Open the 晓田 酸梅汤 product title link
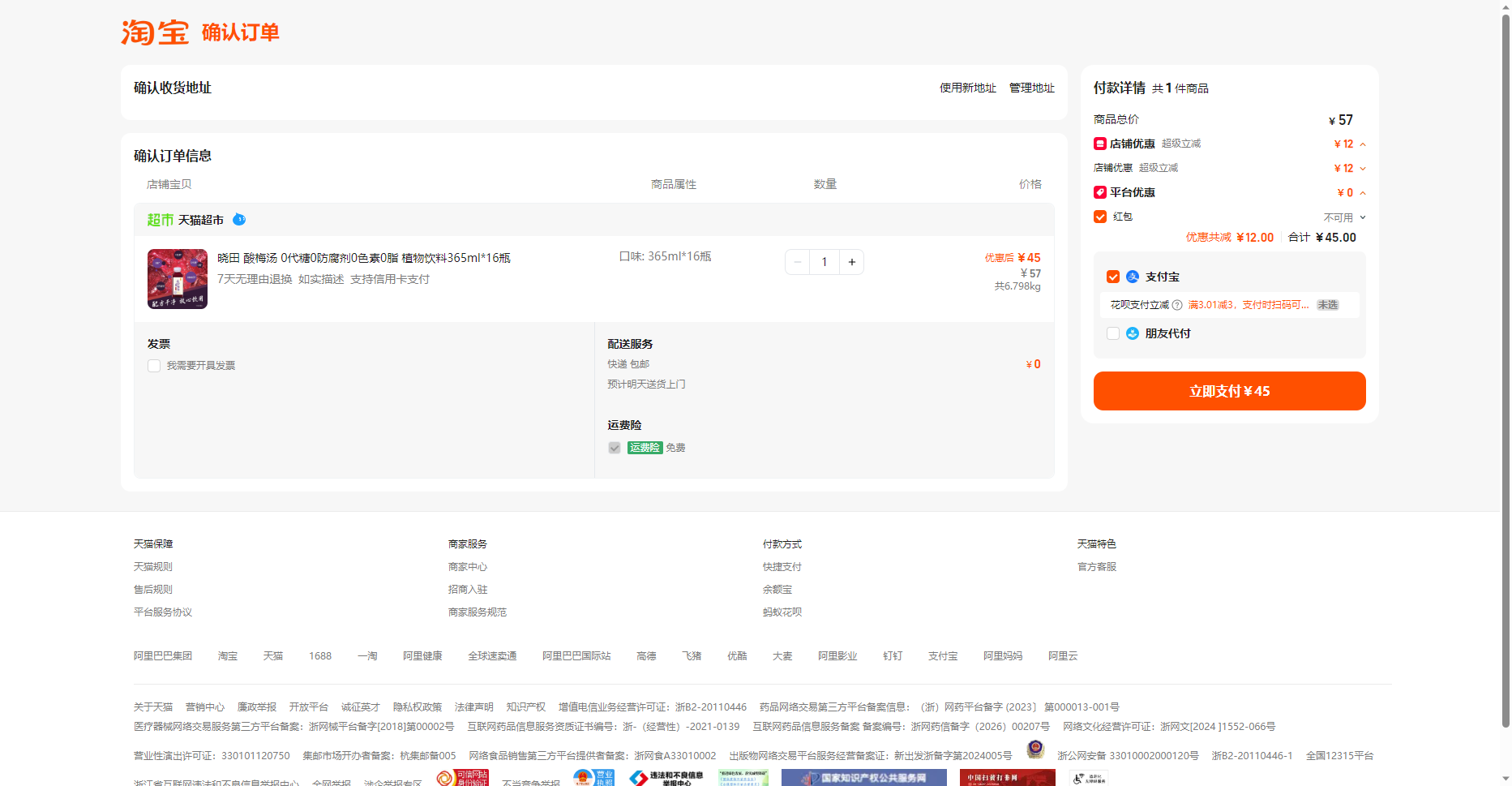 point(364,258)
